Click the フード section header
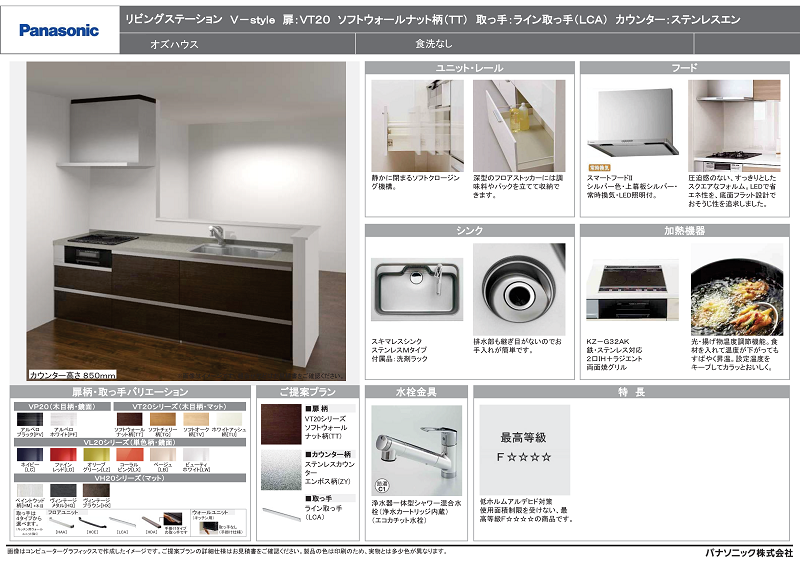This screenshot has height=565, width=800. click(x=685, y=68)
